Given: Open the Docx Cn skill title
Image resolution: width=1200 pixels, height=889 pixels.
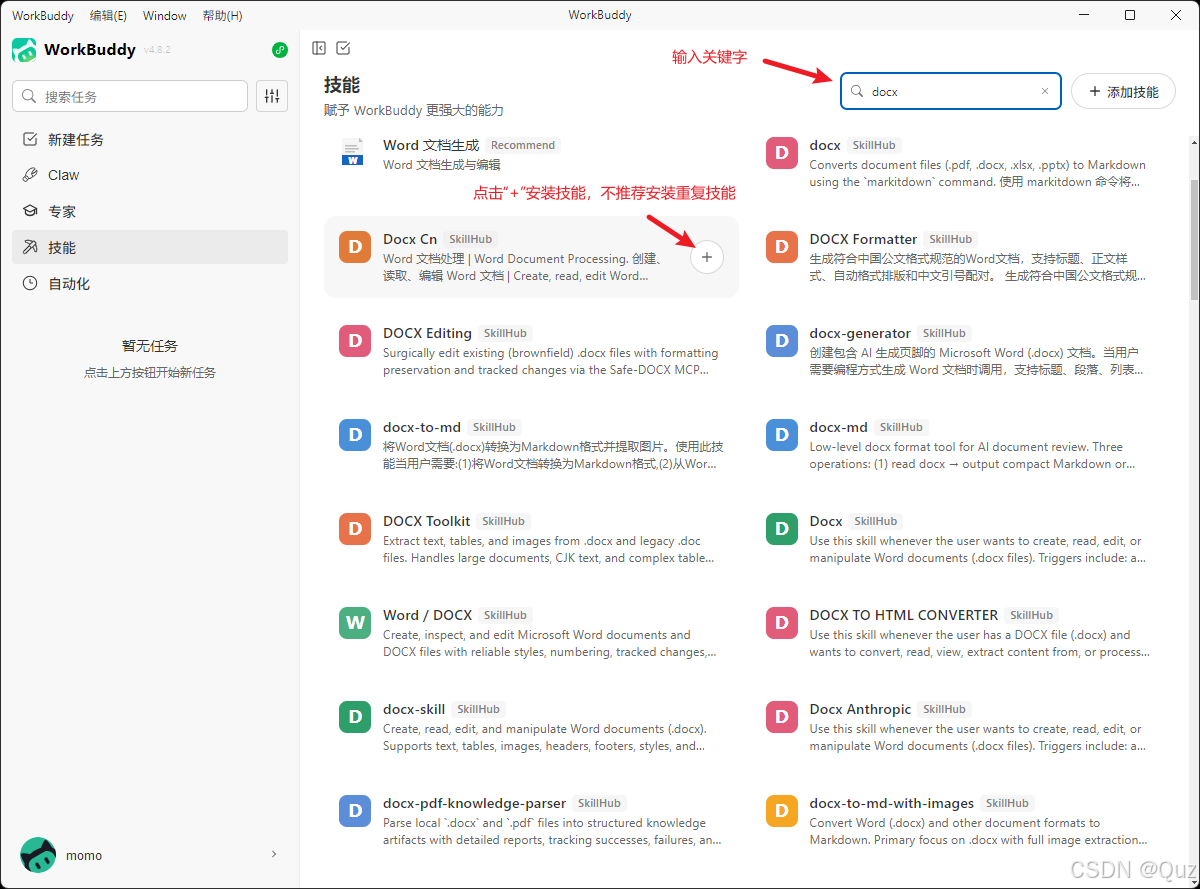Looking at the screenshot, I should click(410, 239).
